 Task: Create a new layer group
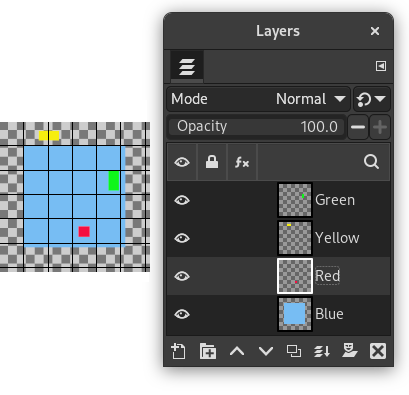pyautogui.click(x=208, y=351)
